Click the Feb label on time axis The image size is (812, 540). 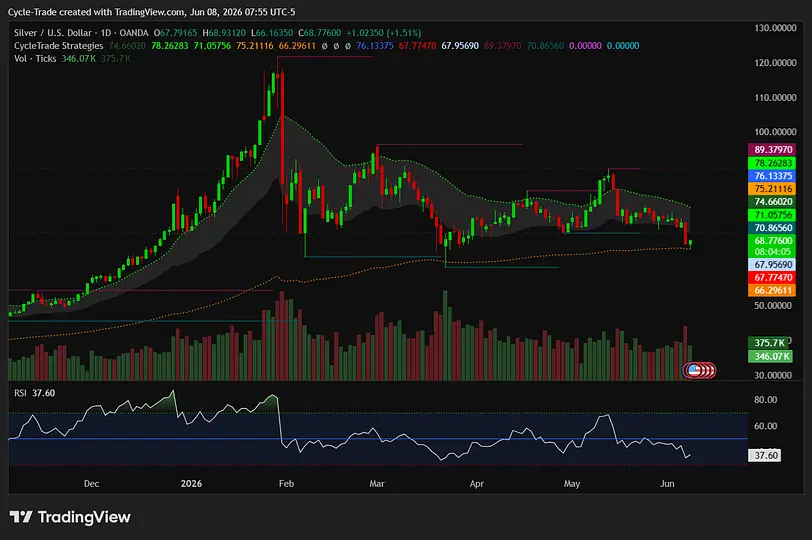pyautogui.click(x=286, y=484)
